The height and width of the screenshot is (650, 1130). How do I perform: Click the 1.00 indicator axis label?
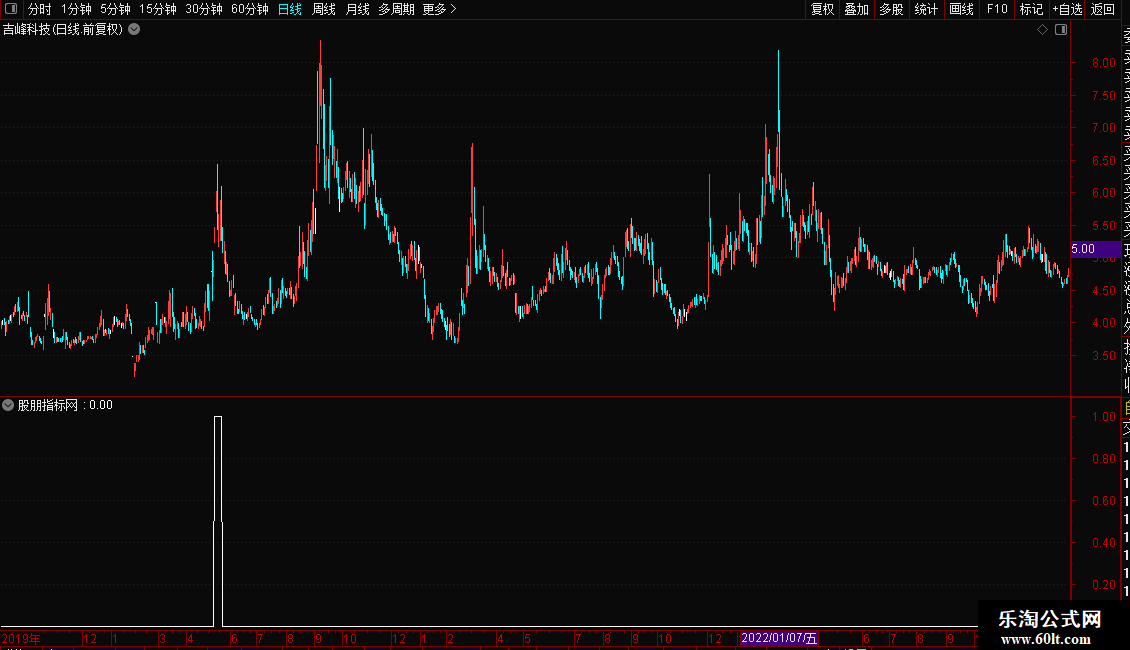point(1103,417)
